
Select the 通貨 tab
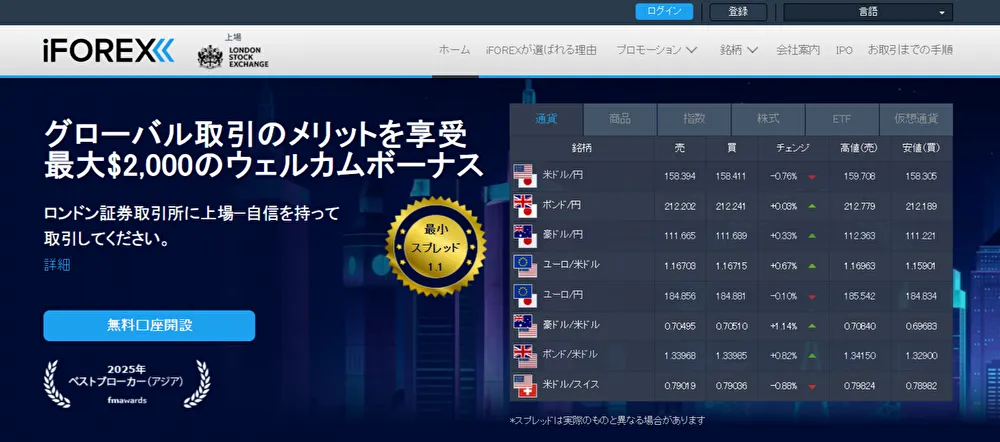point(547,119)
